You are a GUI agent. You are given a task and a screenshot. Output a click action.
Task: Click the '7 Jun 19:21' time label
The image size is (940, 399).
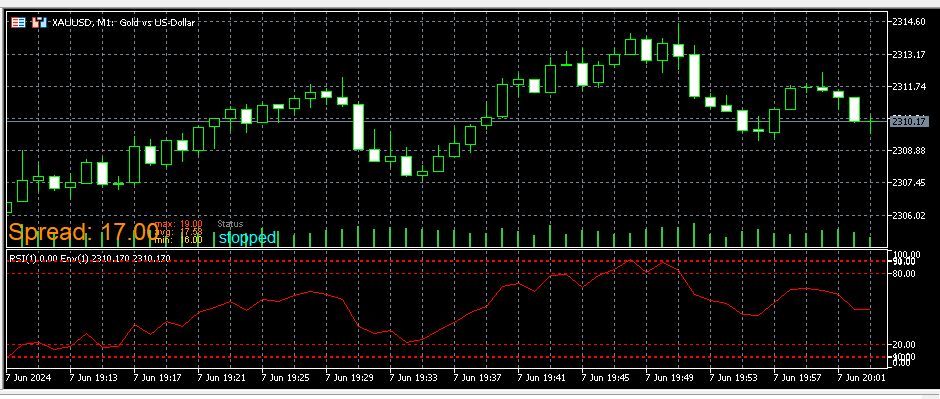tap(221, 378)
